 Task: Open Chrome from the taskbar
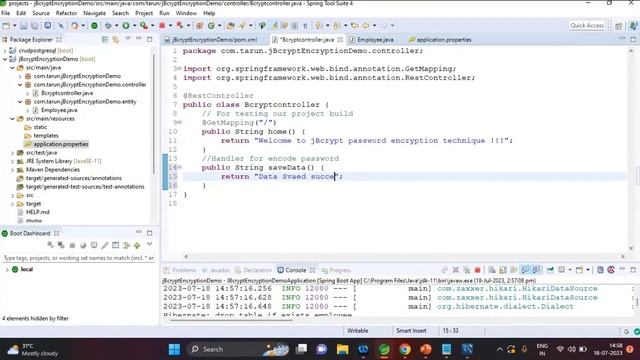click(404, 349)
